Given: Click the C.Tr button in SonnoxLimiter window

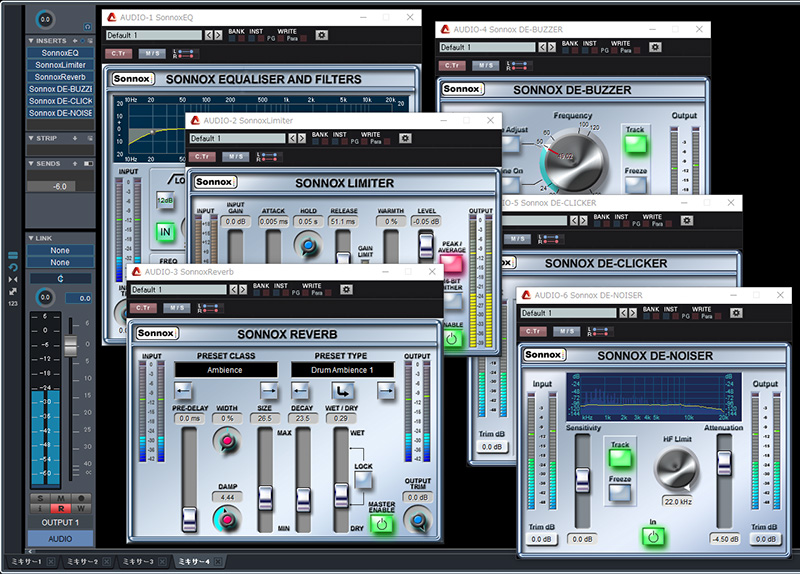Looking at the screenshot, I should 202,157.
